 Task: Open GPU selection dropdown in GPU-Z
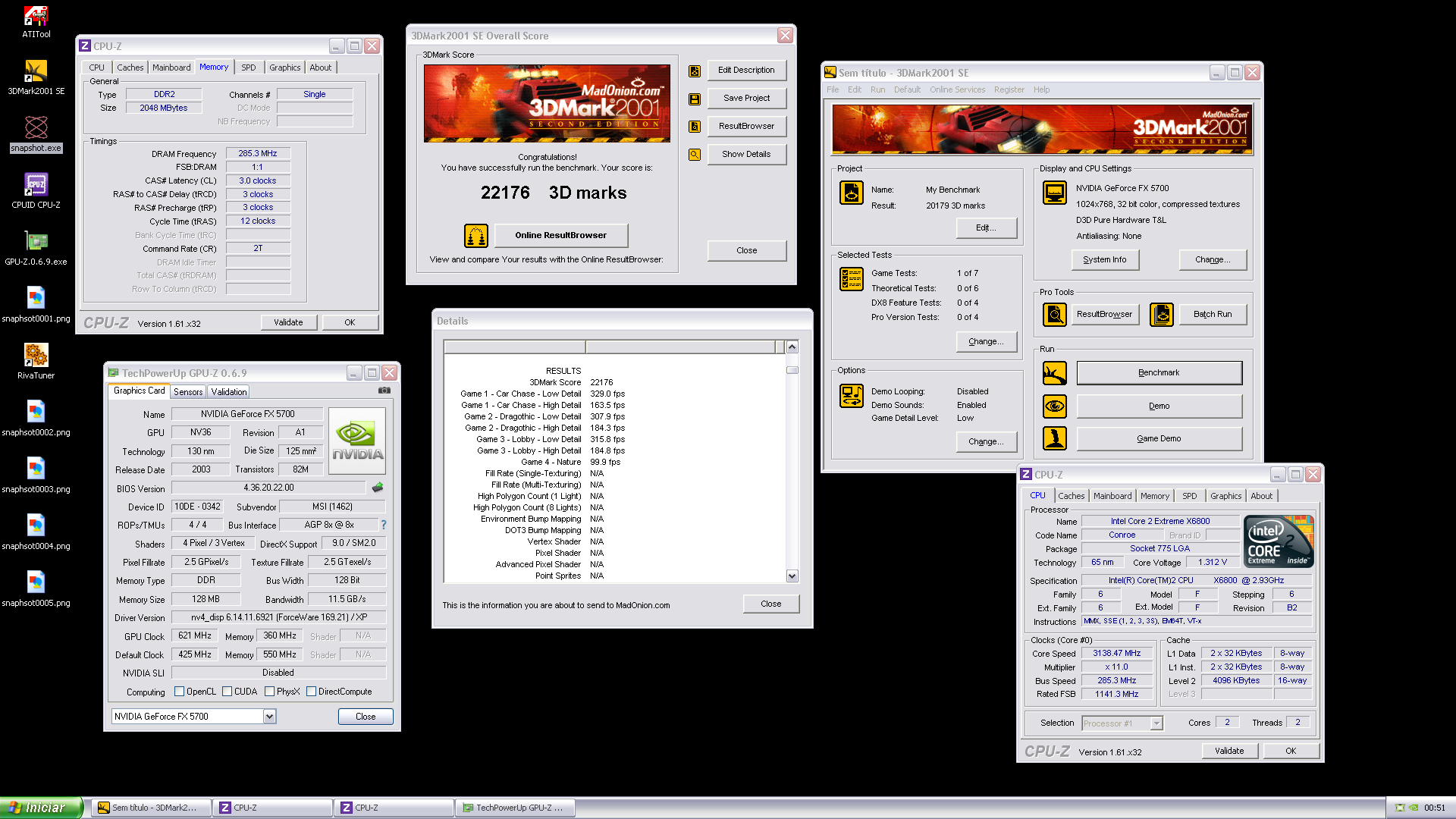(x=269, y=717)
